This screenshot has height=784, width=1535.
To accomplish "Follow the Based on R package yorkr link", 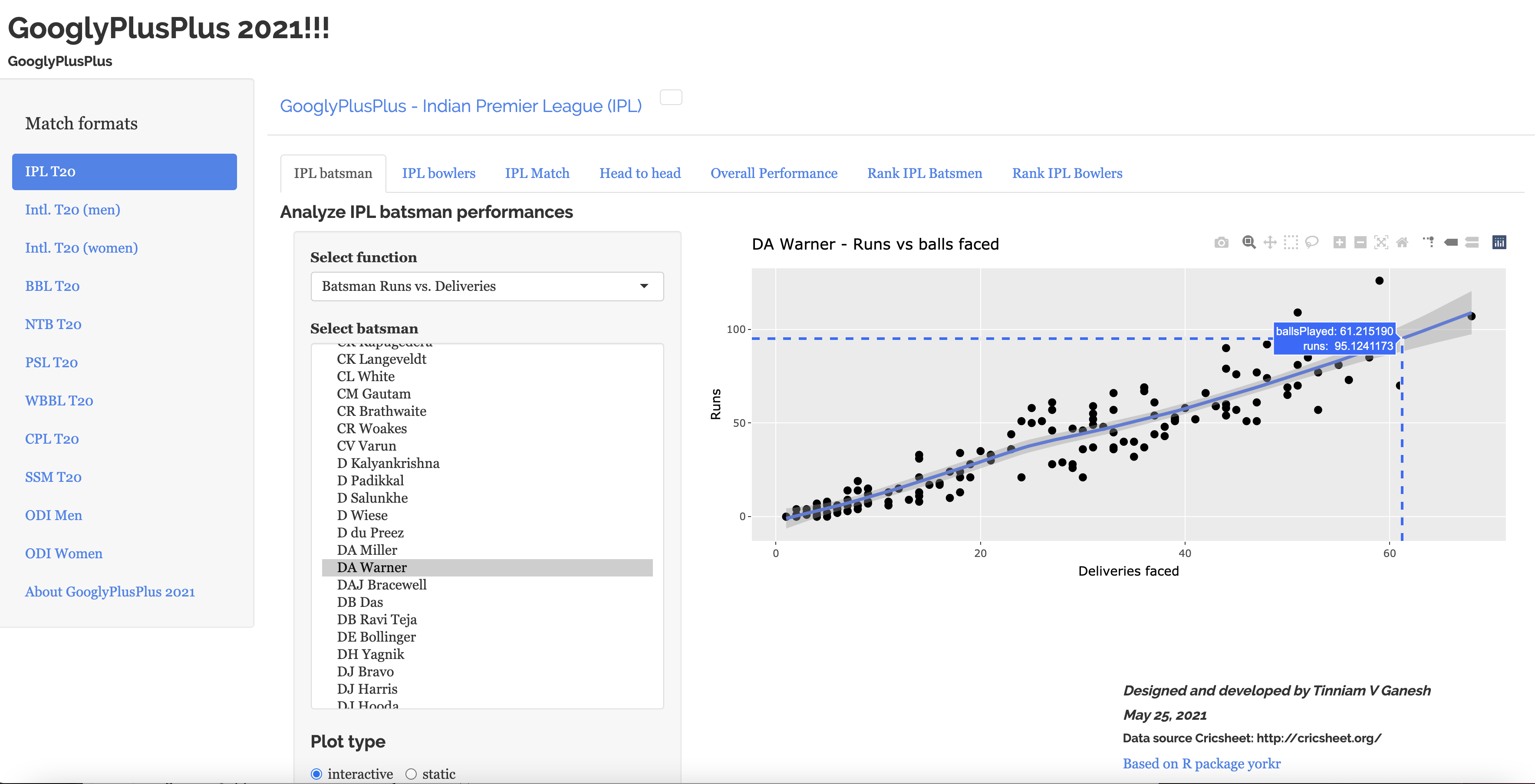I will coord(1201,763).
